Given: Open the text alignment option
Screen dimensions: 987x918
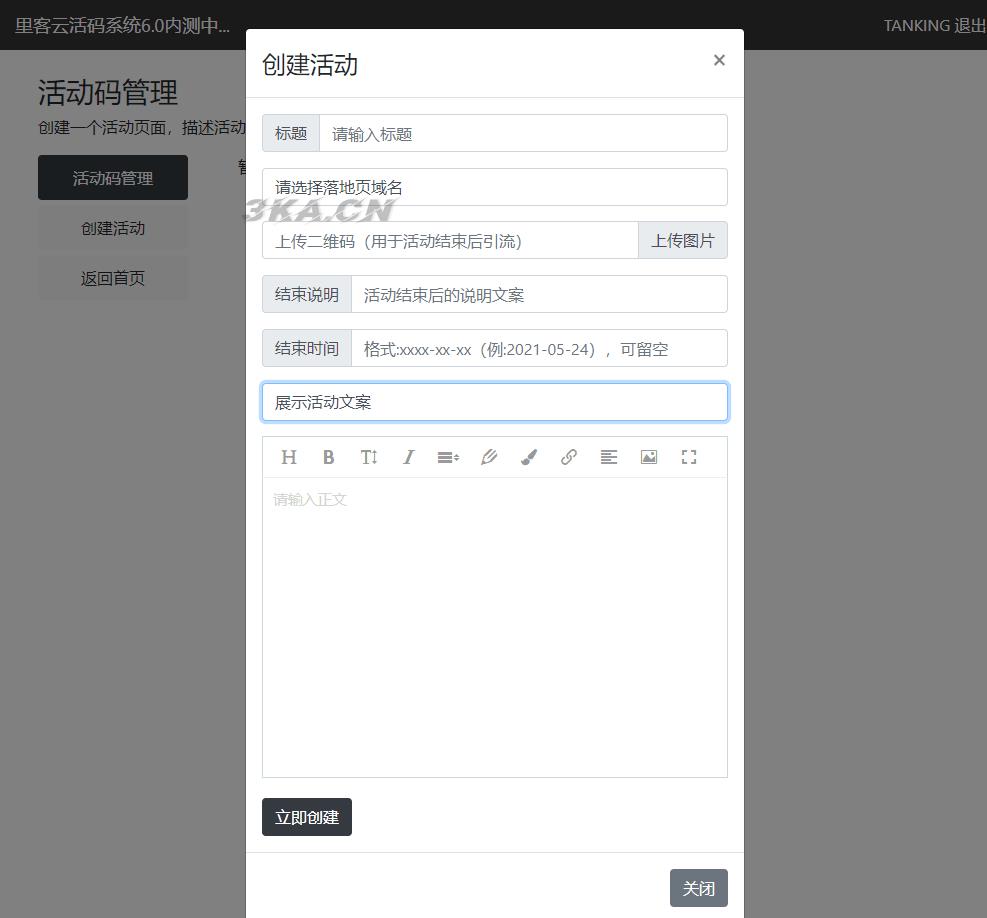Looking at the screenshot, I should coord(609,457).
